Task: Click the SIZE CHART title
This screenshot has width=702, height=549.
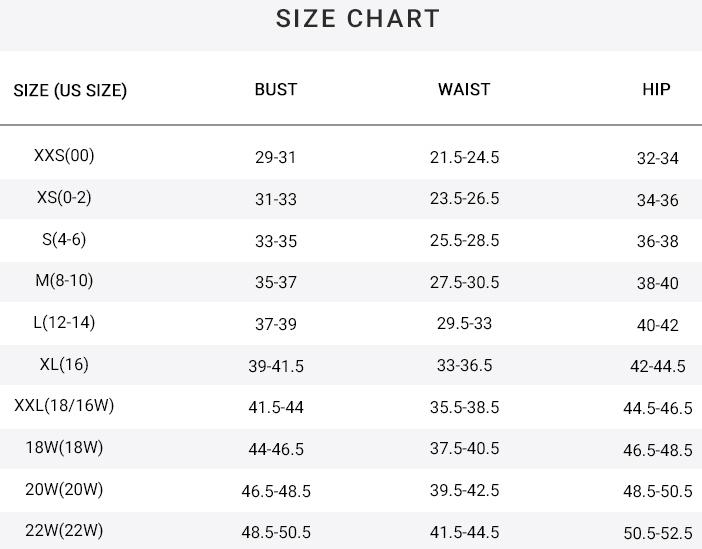Action: [358, 19]
